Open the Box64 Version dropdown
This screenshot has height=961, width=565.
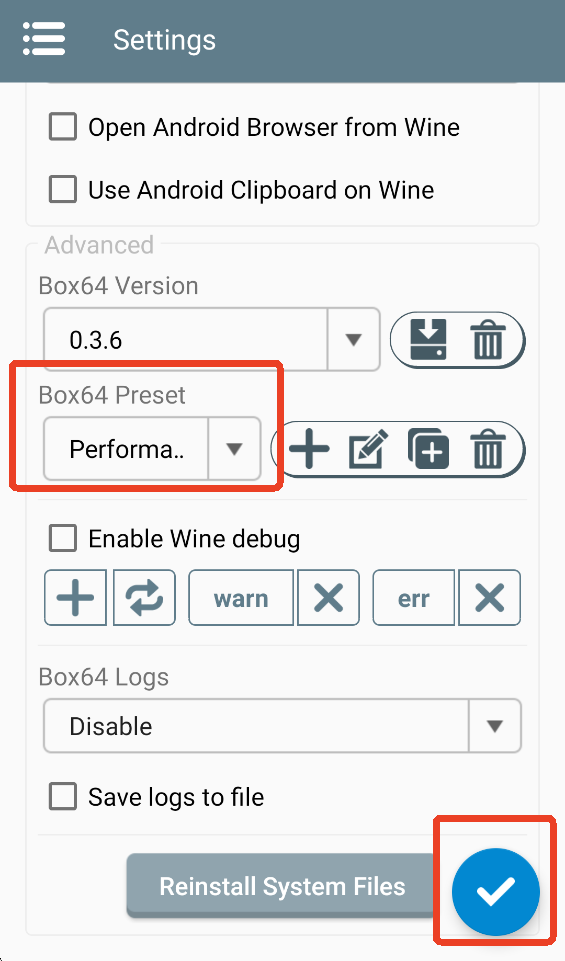coord(212,340)
